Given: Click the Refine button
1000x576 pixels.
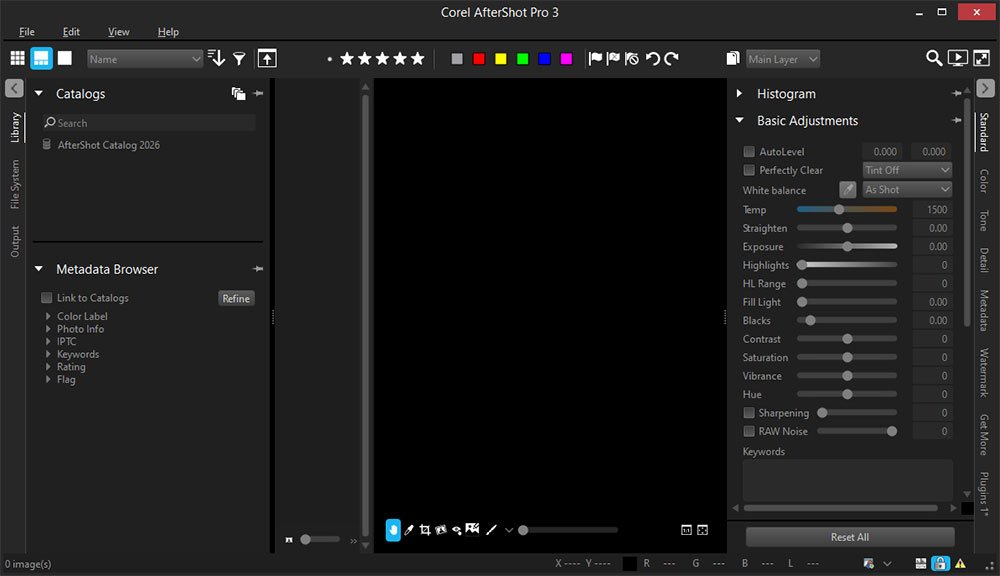Looking at the screenshot, I should pos(236,299).
